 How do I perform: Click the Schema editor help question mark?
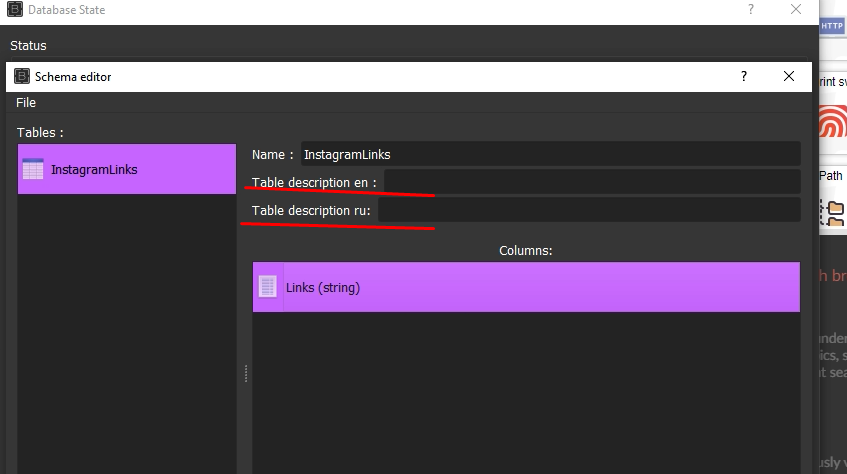pyautogui.click(x=743, y=76)
